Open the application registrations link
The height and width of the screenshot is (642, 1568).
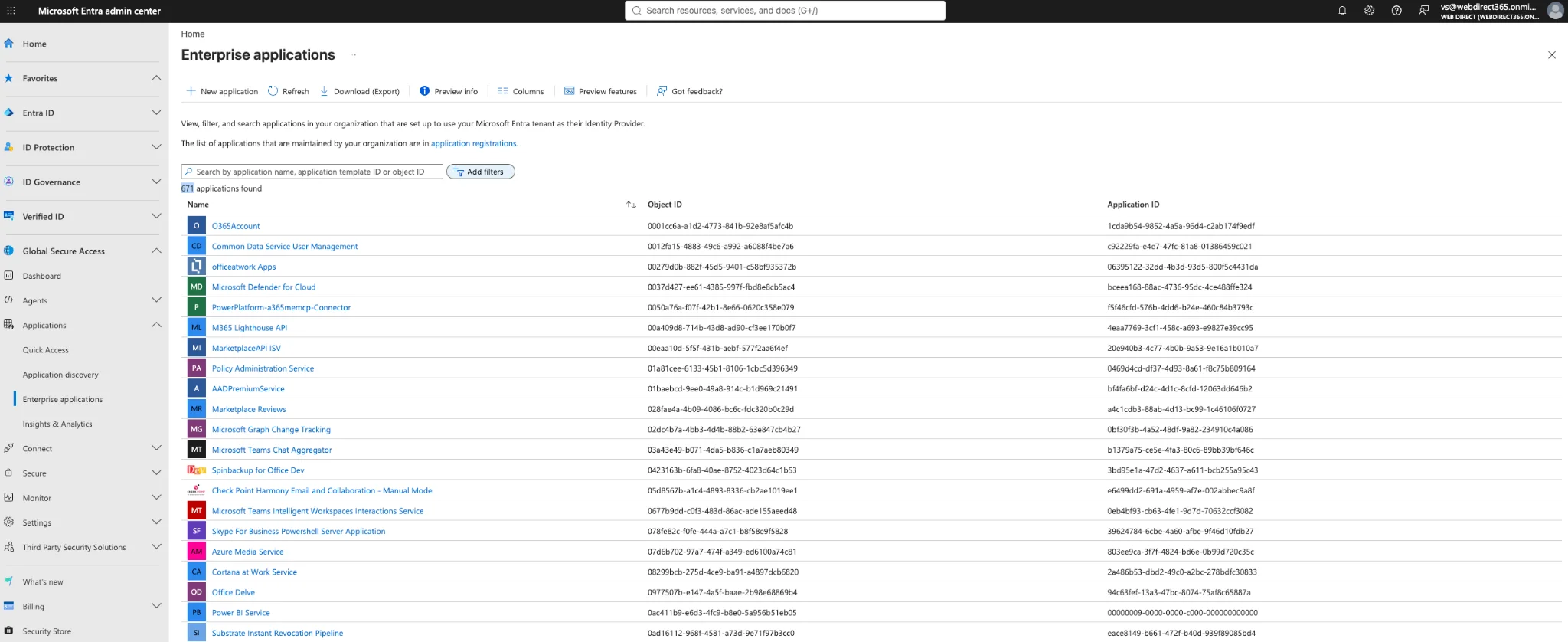(474, 143)
